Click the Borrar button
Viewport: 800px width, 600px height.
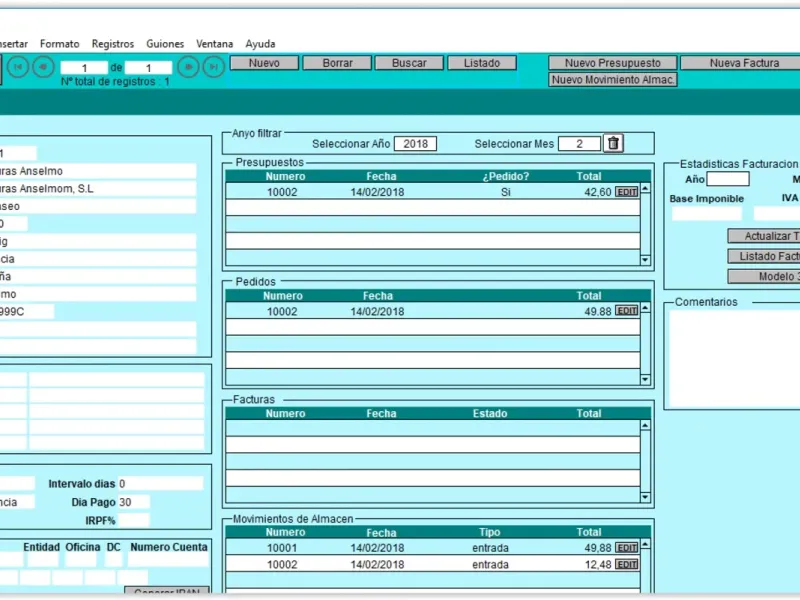point(337,63)
